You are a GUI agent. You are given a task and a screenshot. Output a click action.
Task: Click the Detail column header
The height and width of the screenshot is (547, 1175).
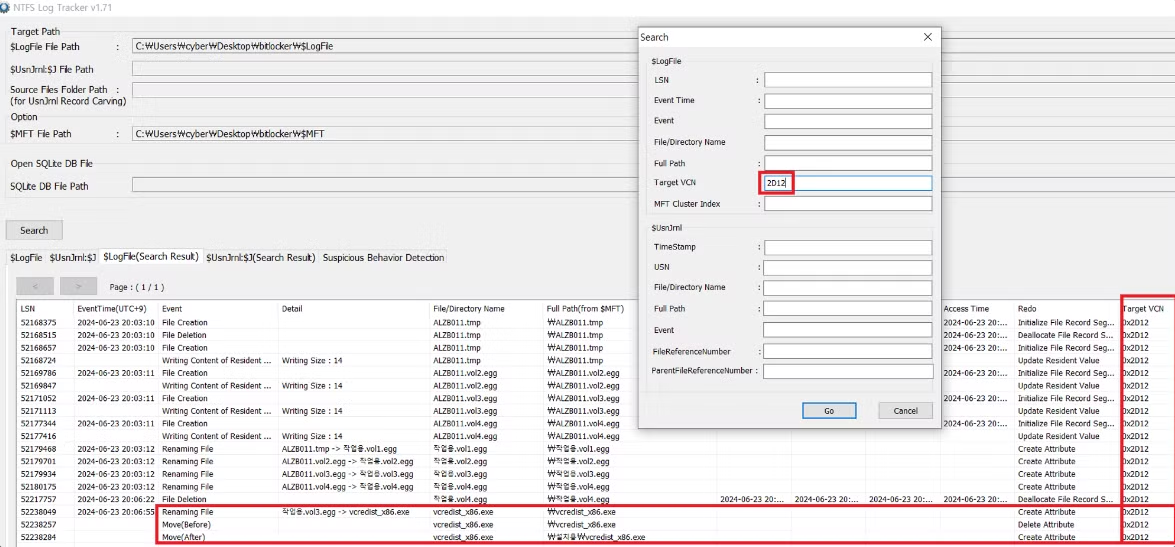(353, 309)
